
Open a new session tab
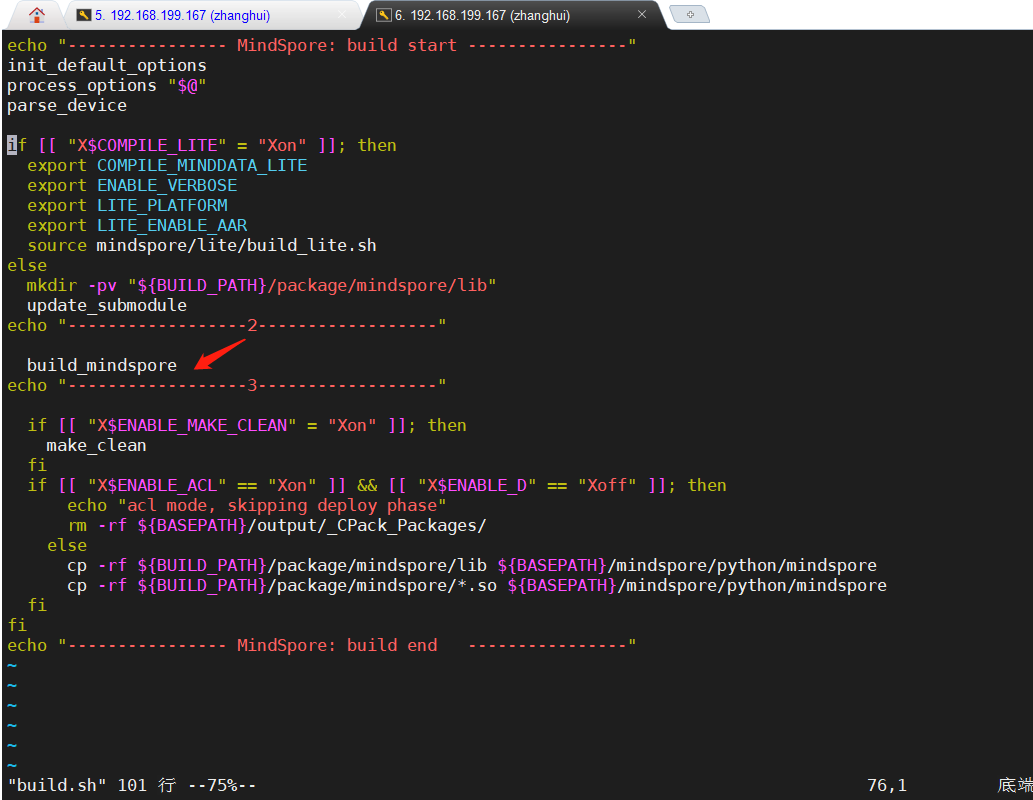(x=690, y=14)
